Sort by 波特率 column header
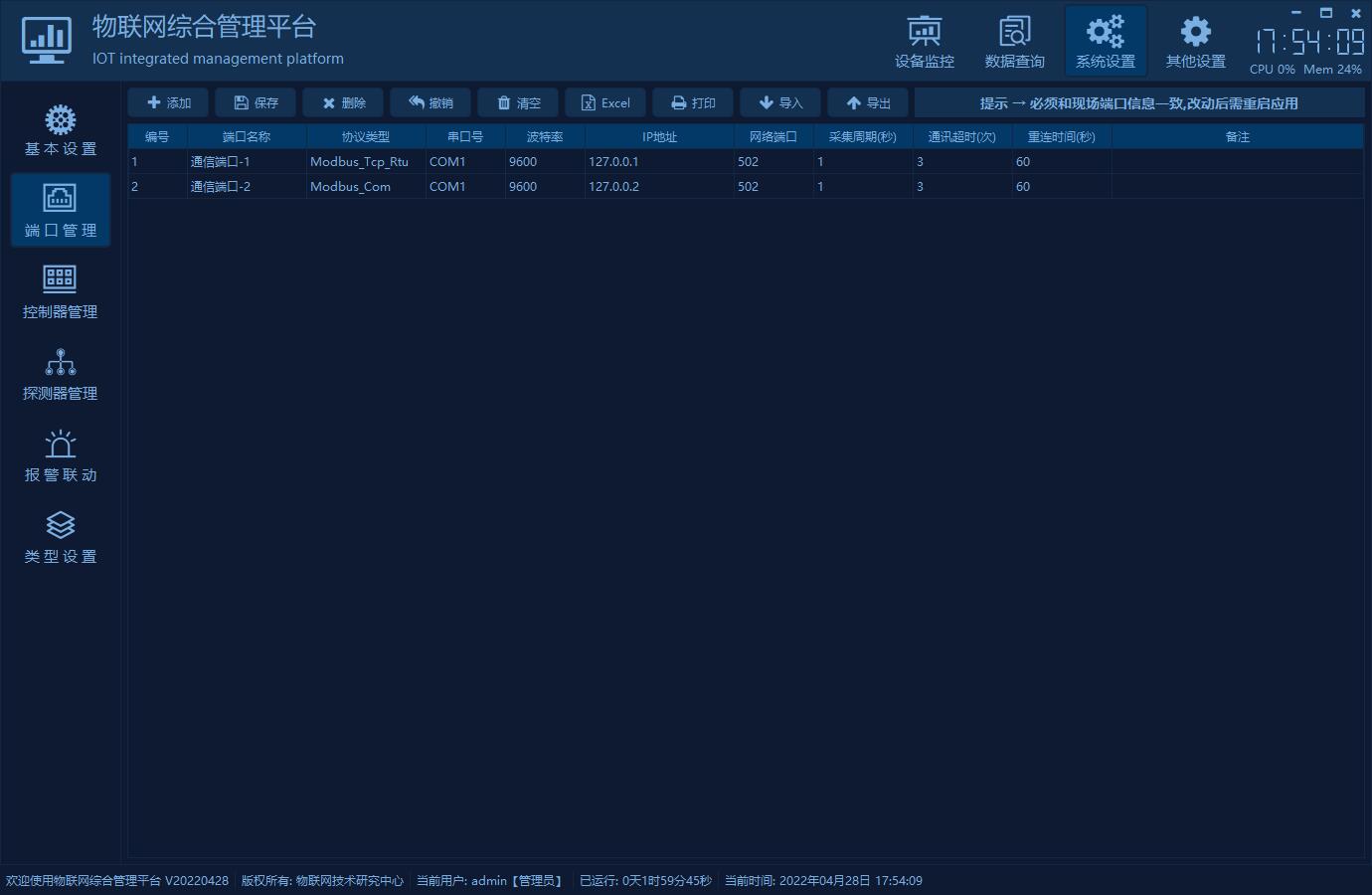 coord(545,137)
